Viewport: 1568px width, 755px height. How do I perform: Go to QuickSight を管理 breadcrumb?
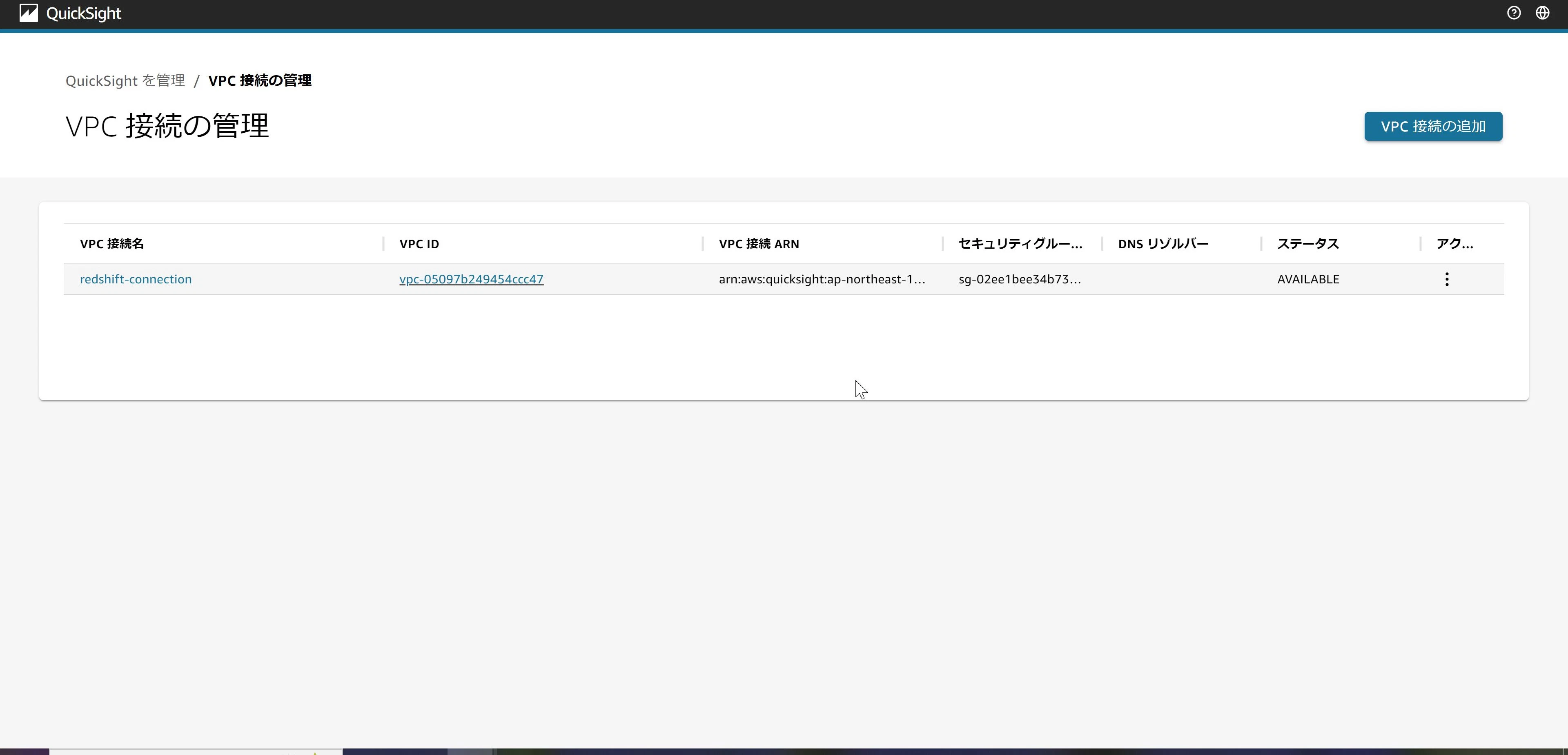[x=125, y=81]
